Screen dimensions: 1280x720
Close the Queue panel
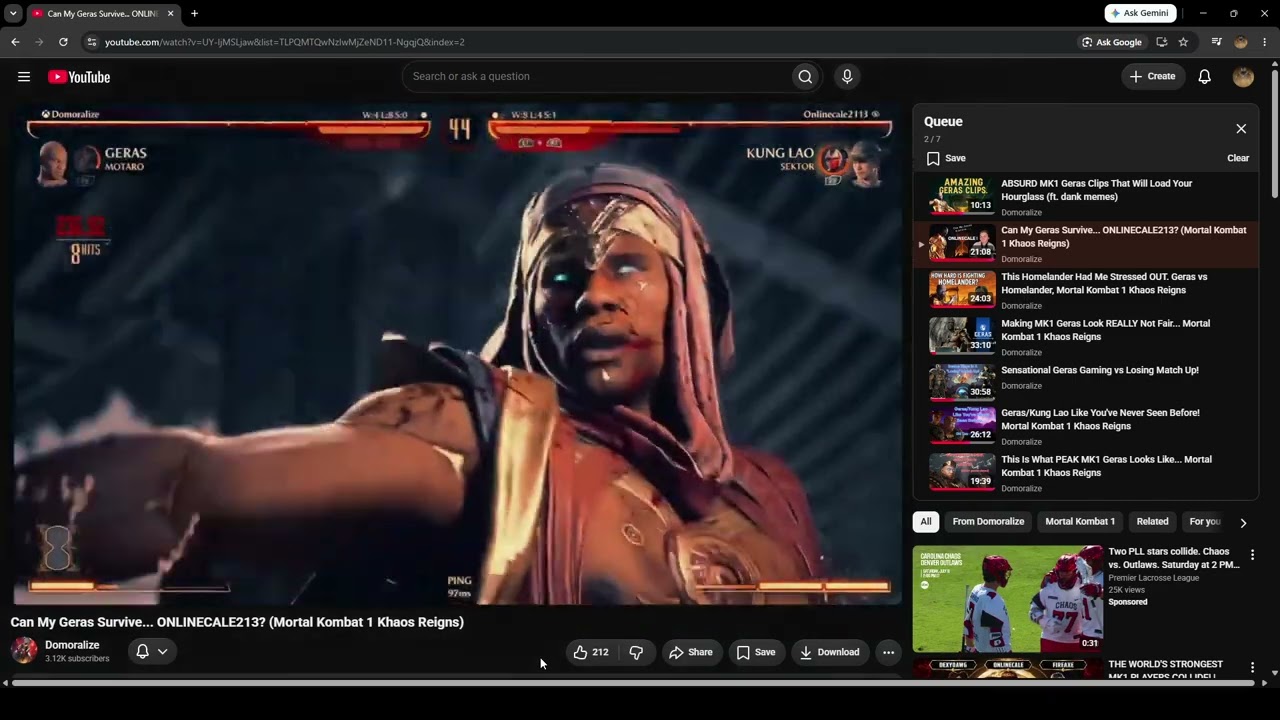coord(1241,129)
